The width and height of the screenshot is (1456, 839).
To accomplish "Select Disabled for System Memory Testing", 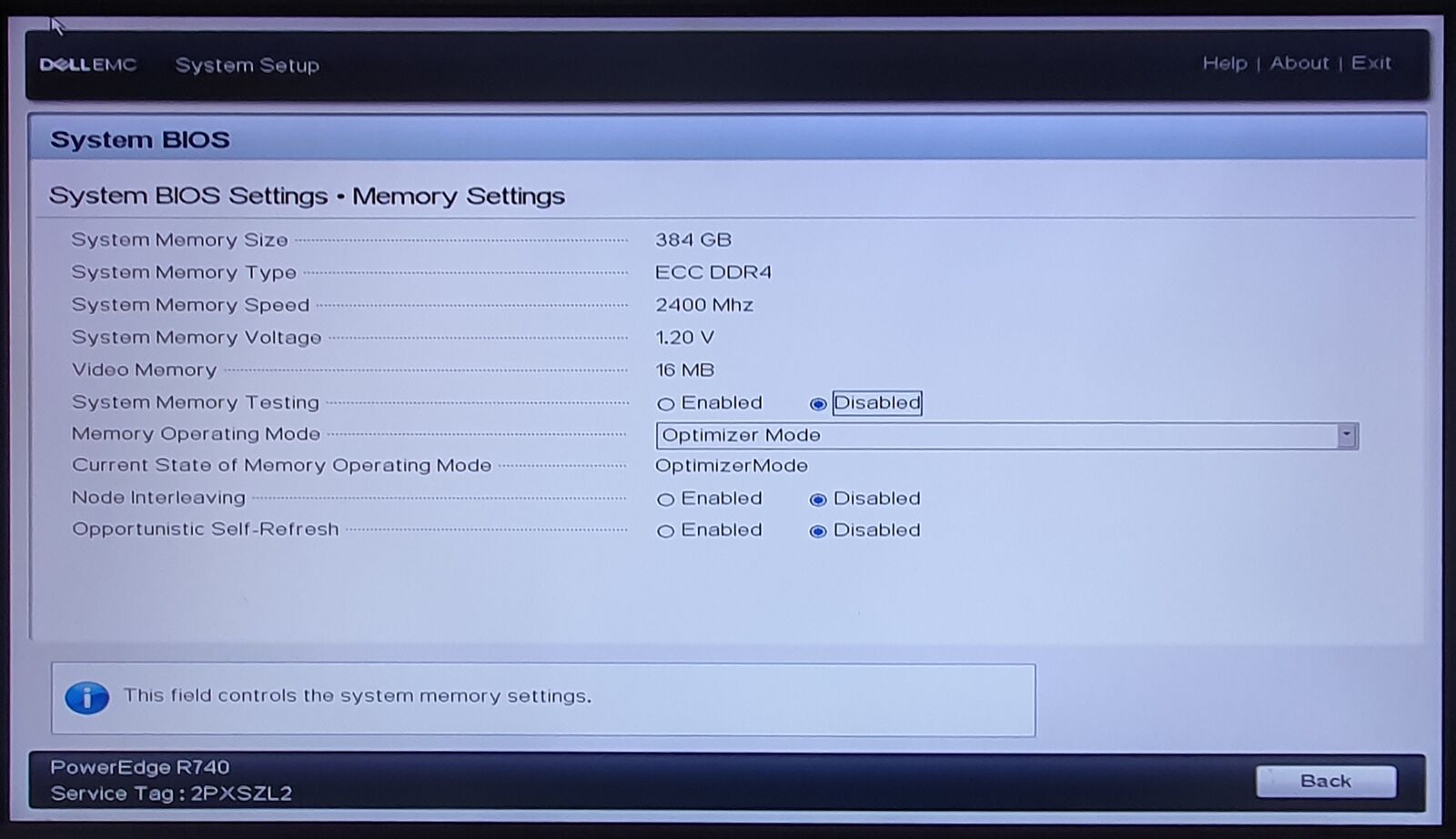I will (818, 404).
